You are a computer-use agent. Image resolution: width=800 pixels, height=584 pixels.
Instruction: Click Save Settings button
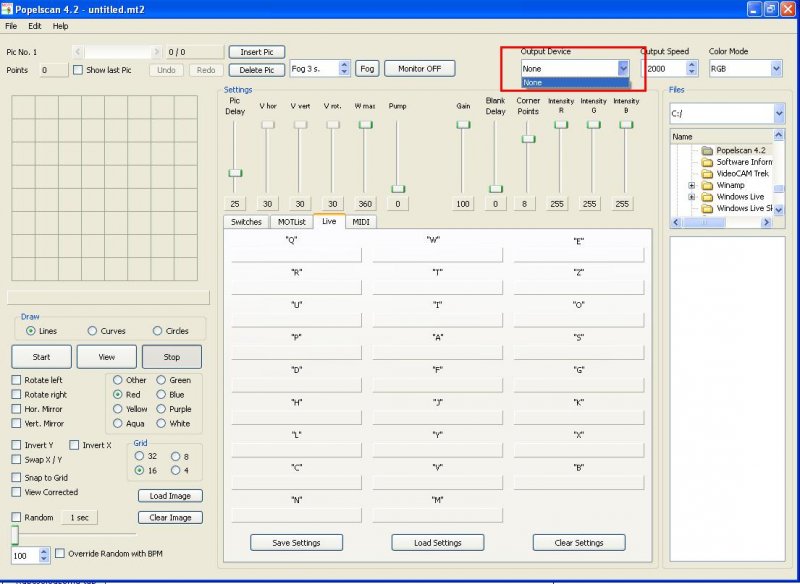296,543
